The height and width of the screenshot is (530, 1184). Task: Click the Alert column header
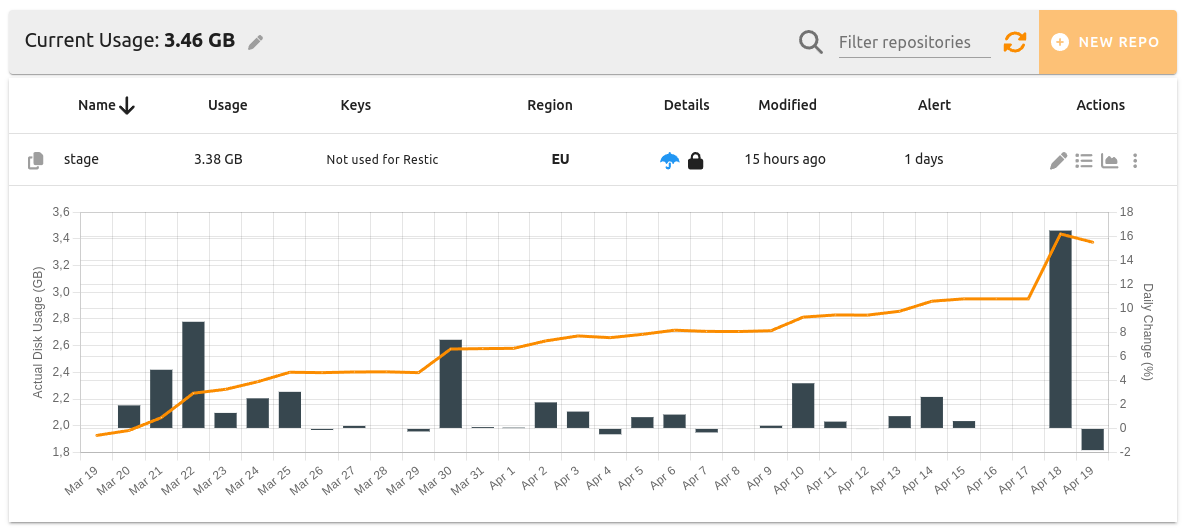pos(934,106)
